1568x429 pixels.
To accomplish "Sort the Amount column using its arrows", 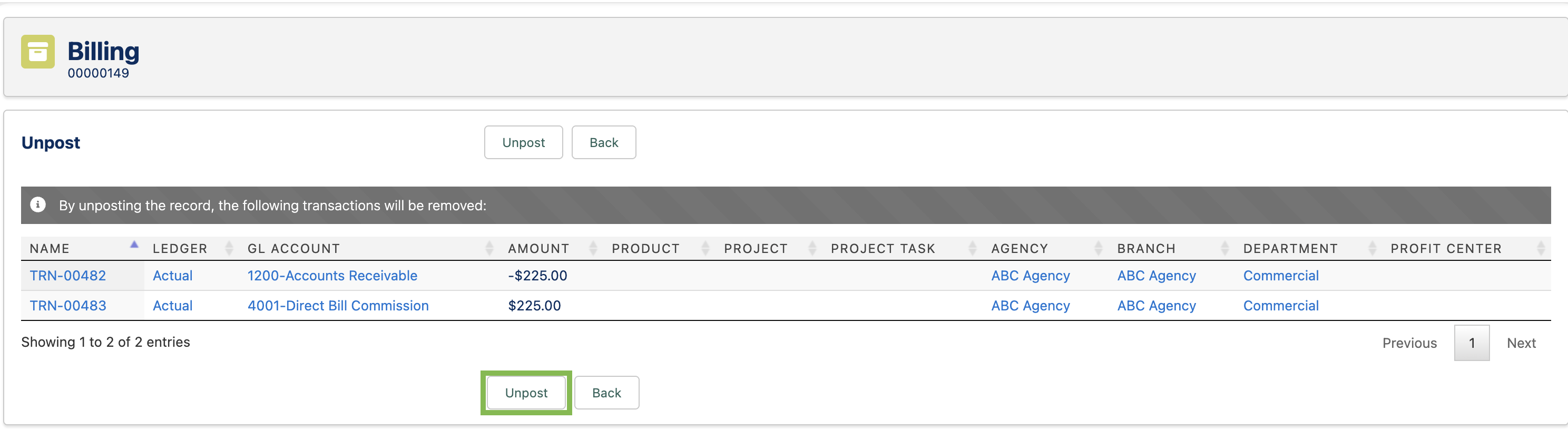I will pyautogui.click(x=593, y=248).
